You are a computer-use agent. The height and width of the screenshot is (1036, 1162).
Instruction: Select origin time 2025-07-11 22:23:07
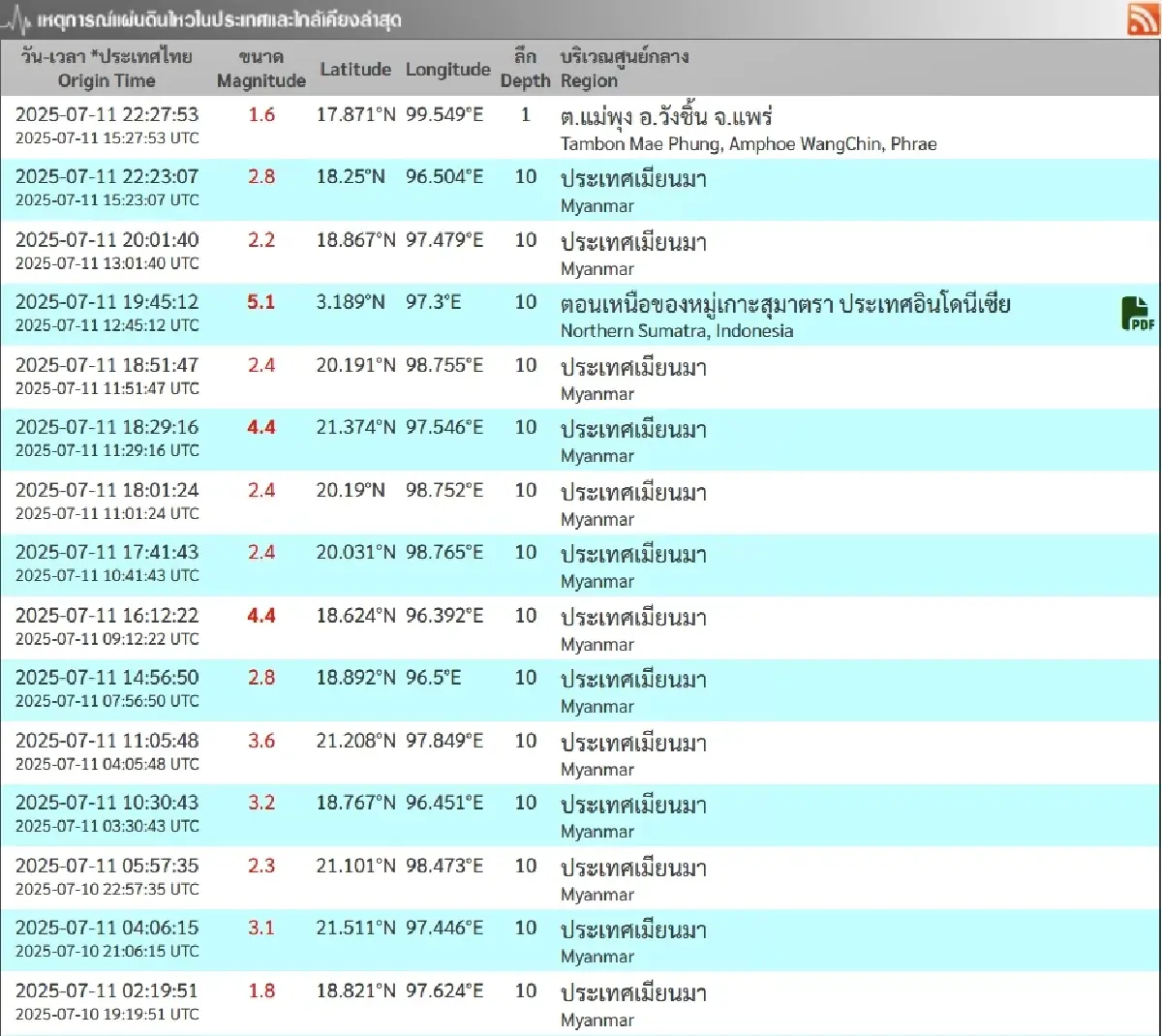point(107,177)
